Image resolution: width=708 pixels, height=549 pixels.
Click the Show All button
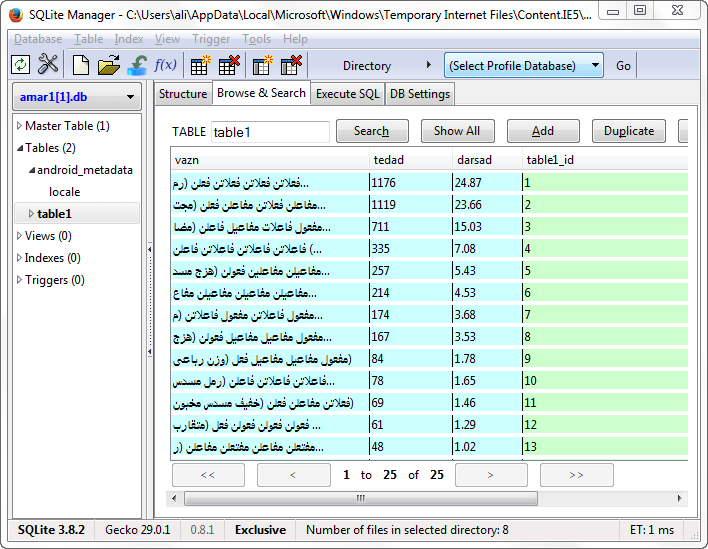[457, 131]
